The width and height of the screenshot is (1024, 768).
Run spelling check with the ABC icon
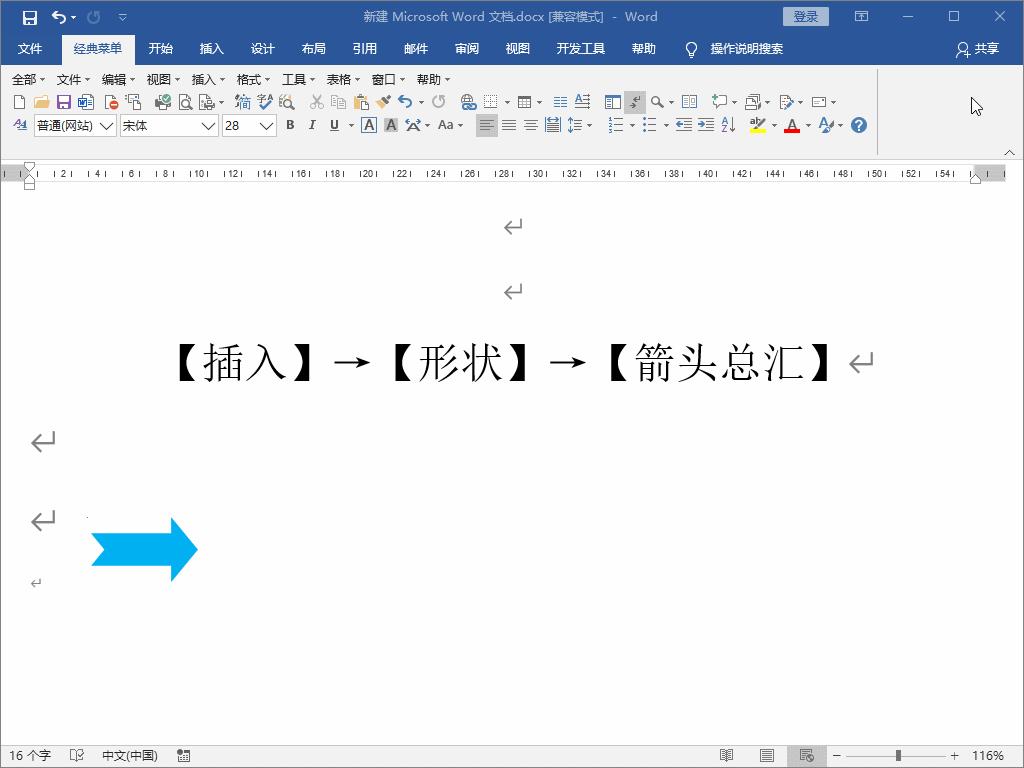tap(264, 101)
